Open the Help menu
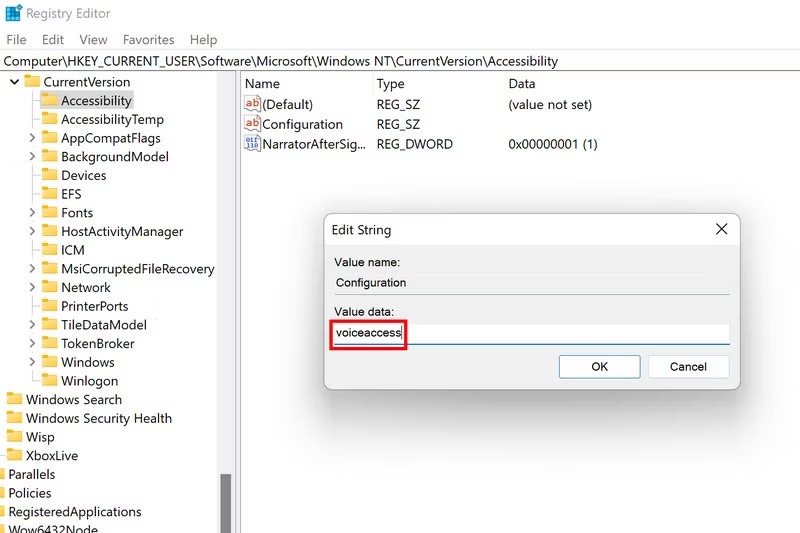Screen dimensions: 800x533 click(204, 40)
